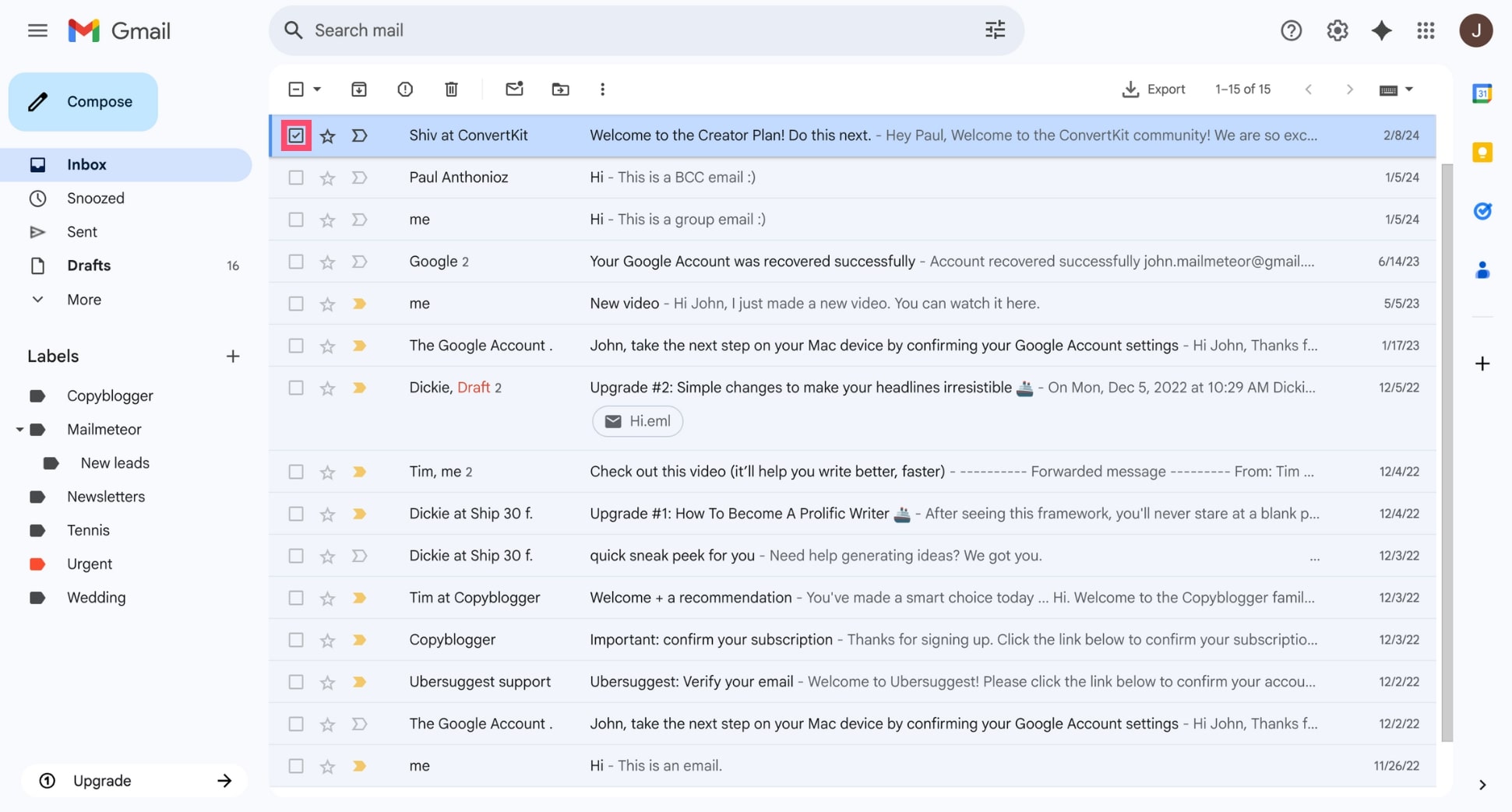Open Google Calendar side panel icon
This screenshot has width=1512, height=812.
1482,93
